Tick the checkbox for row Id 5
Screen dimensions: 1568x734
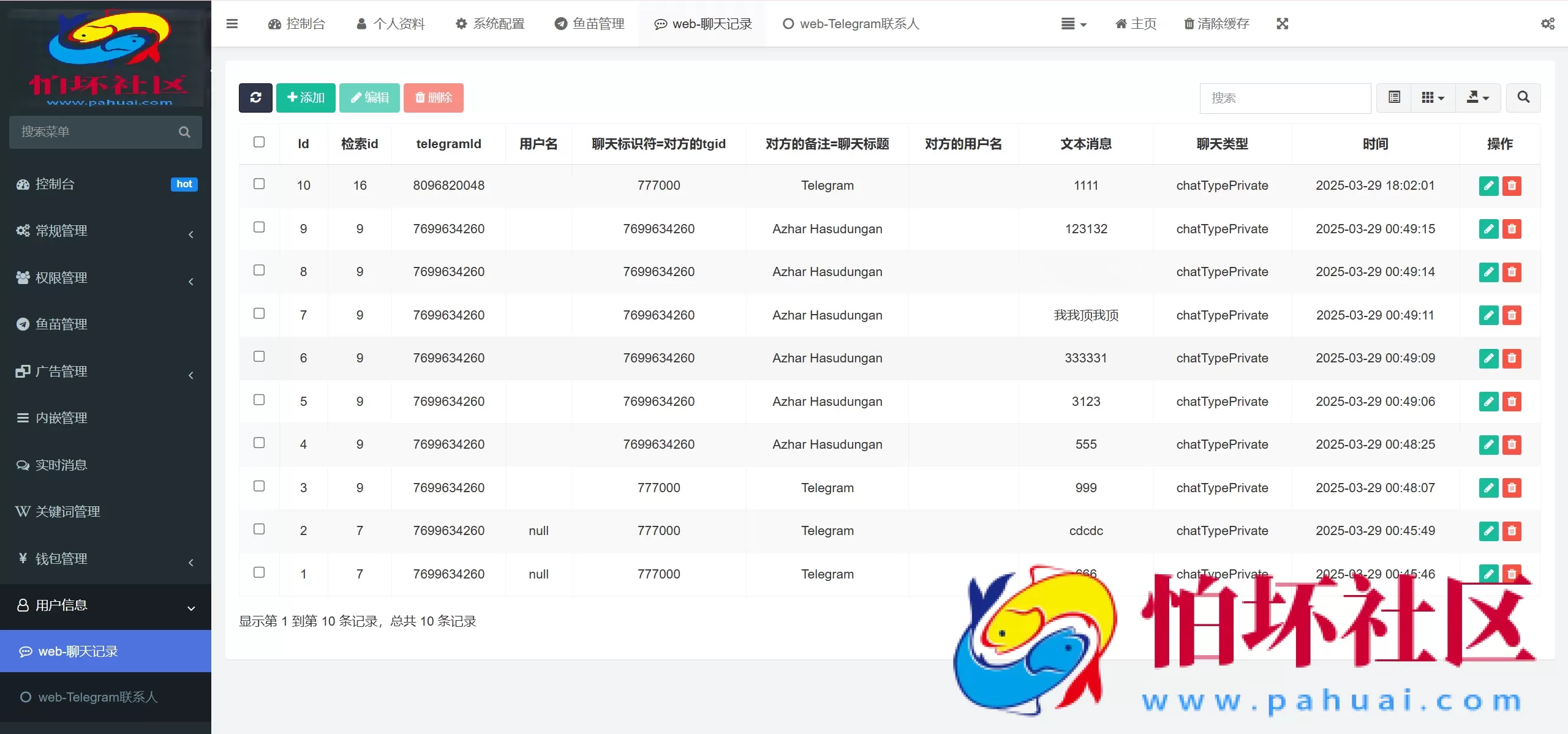click(260, 400)
